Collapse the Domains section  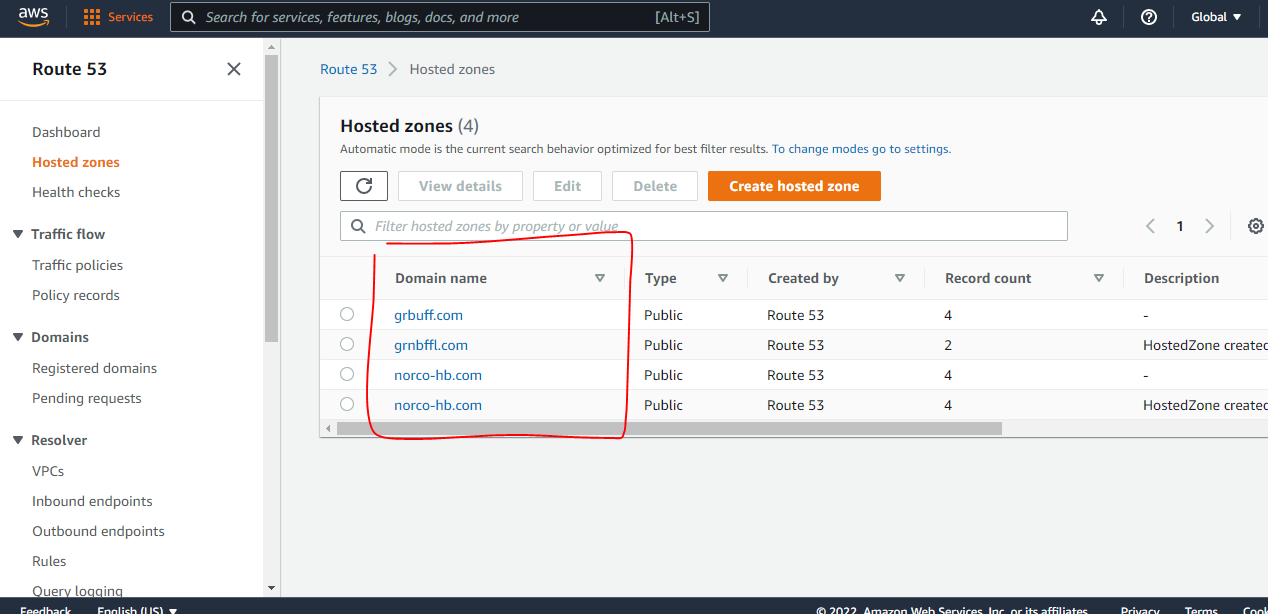click(x=18, y=337)
